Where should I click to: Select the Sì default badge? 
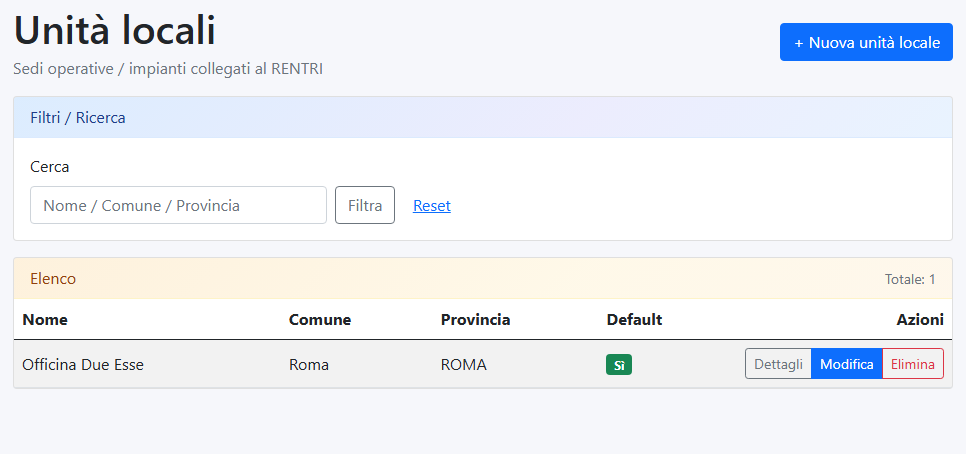pyautogui.click(x=619, y=365)
